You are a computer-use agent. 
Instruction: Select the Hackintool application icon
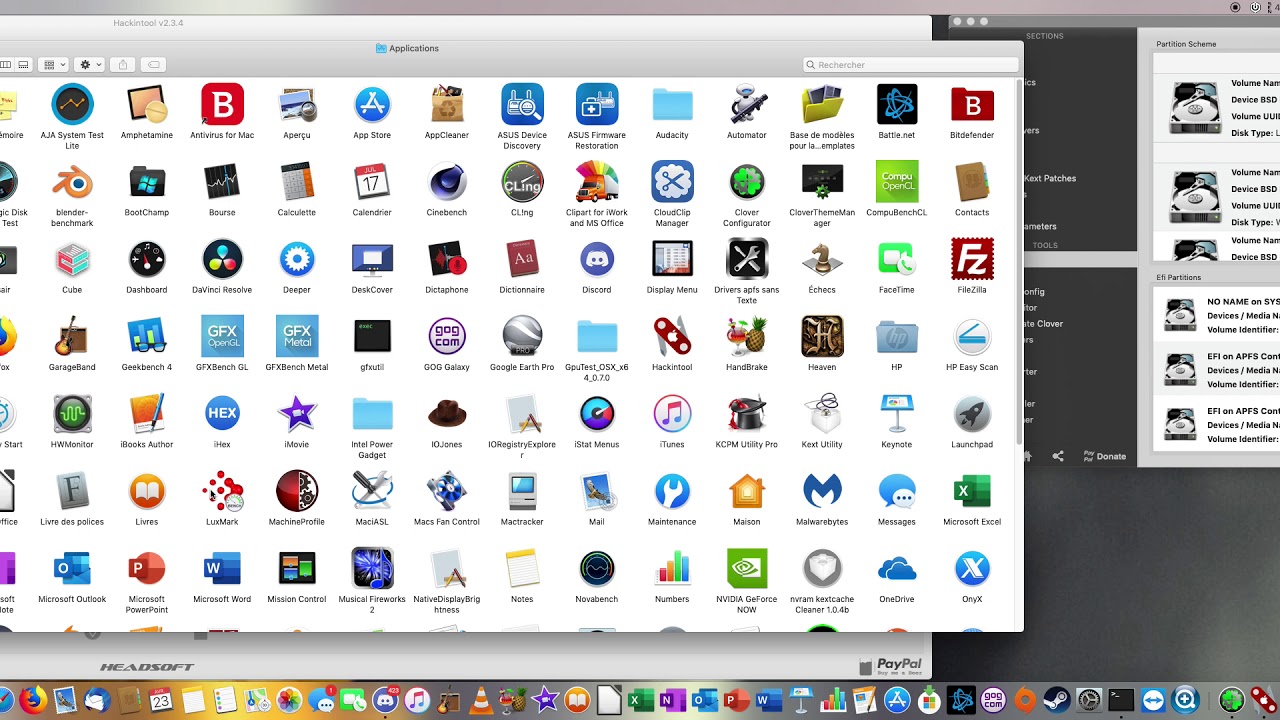tap(672, 337)
